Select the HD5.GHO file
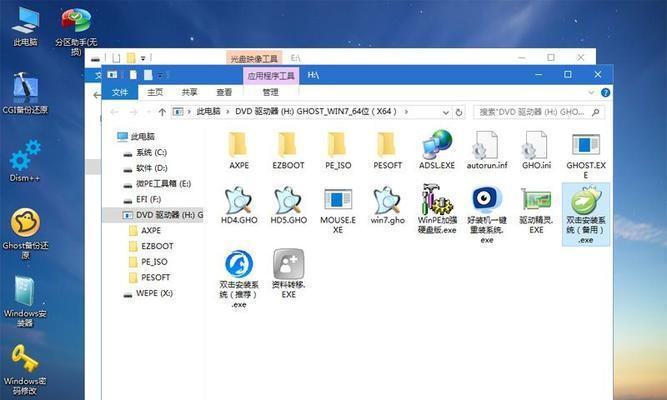This screenshot has height=400, width=667. pyautogui.click(x=288, y=205)
